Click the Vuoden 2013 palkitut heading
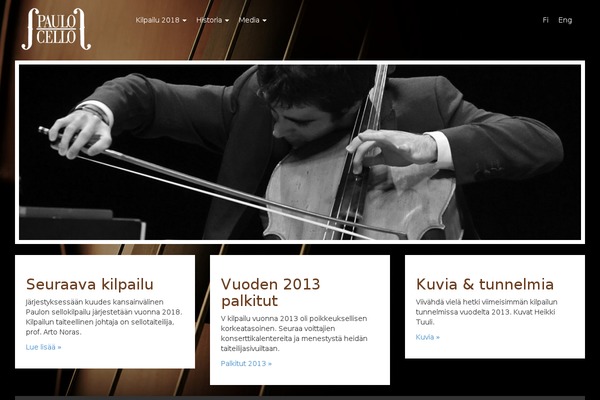Screen dimensions: 600x400 coord(270,292)
